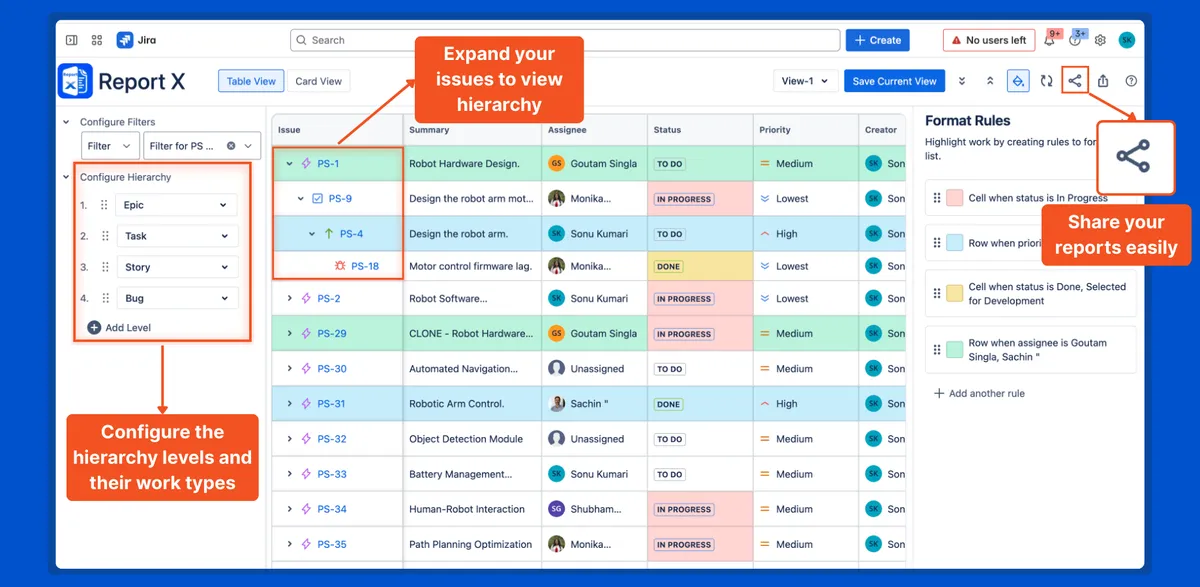Grab handle of 'Row when assignee is Goutam' rule

[x=937, y=350]
